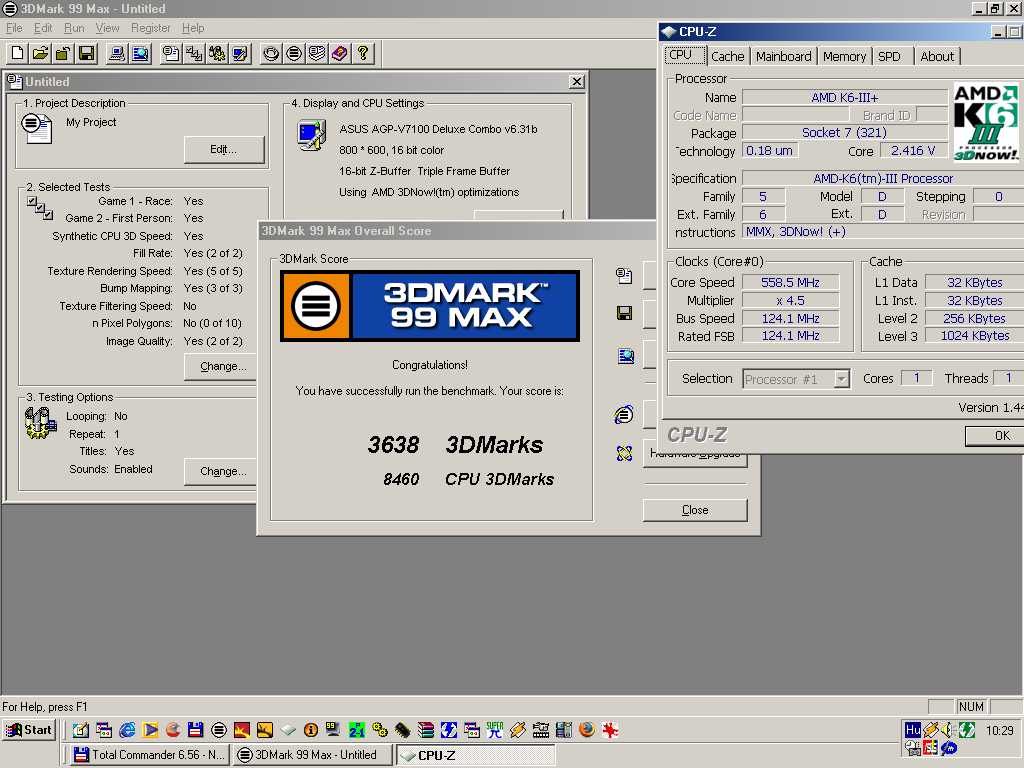Click the NUM lock status bar indicator

tap(971, 707)
